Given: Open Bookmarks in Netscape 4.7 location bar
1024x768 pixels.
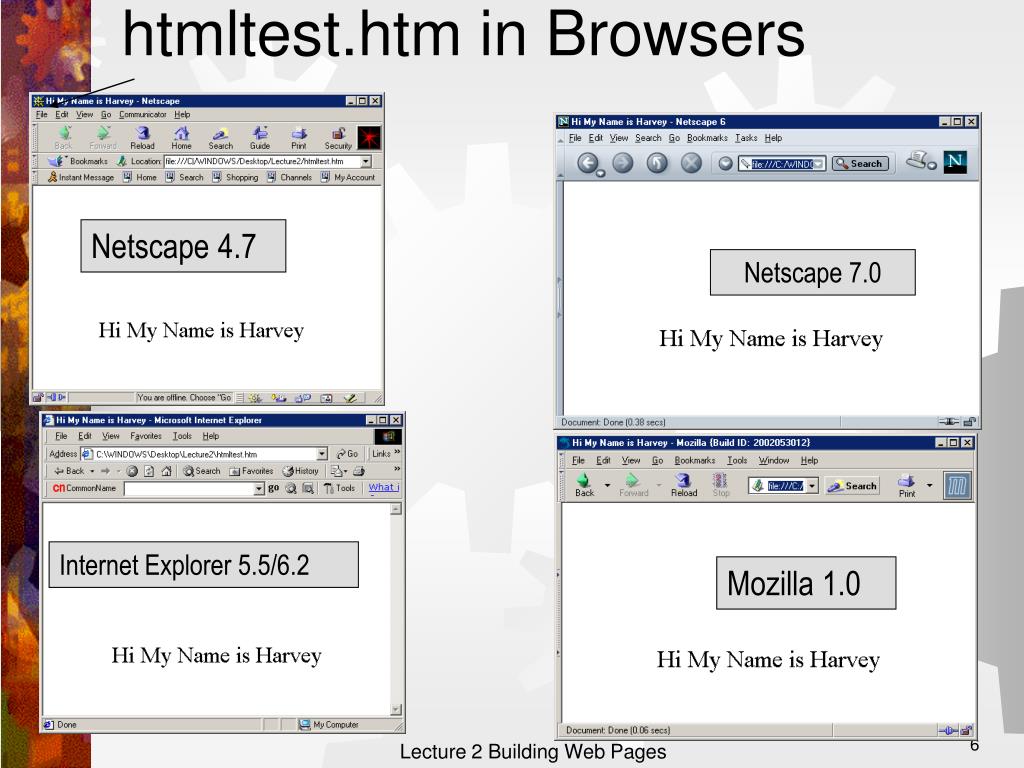Looking at the screenshot, I should coord(78,161).
